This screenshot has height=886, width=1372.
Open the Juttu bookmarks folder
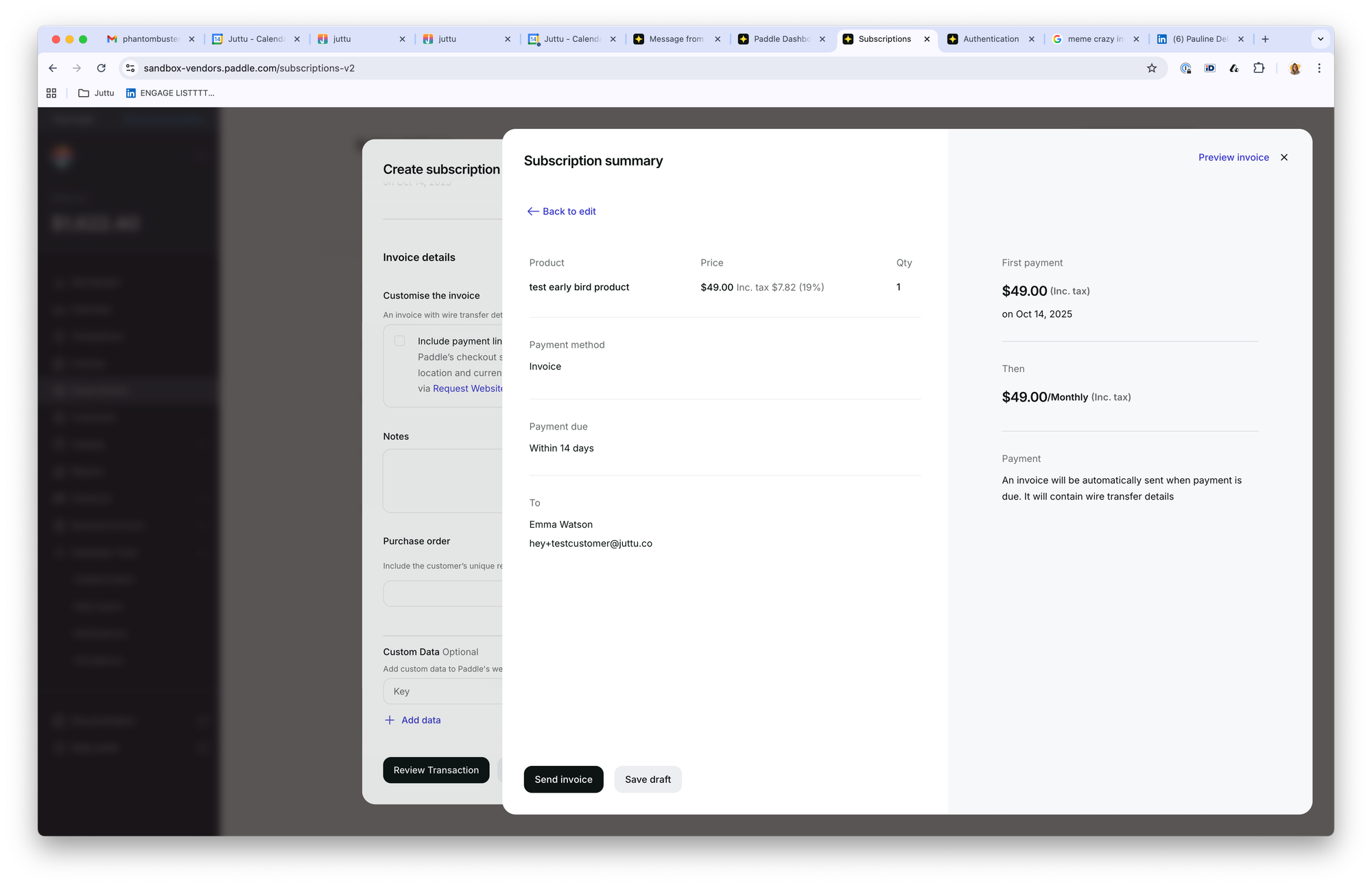pyautogui.click(x=97, y=93)
